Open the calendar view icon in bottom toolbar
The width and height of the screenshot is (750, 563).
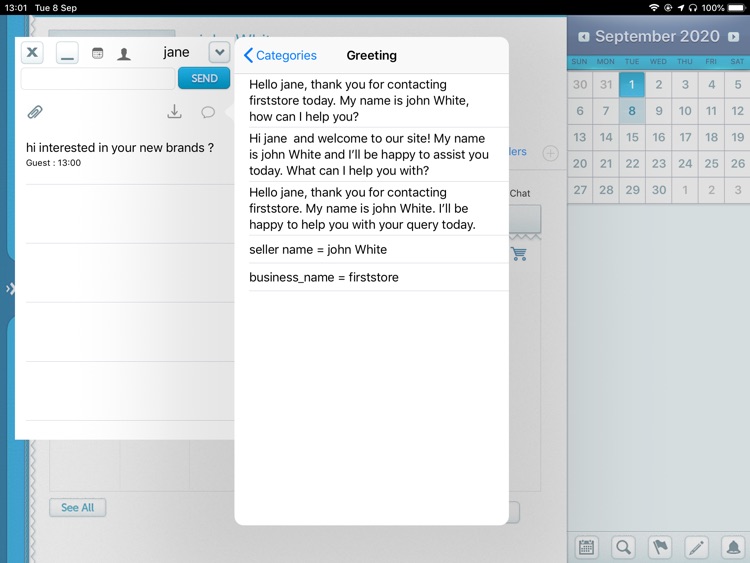(x=586, y=547)
